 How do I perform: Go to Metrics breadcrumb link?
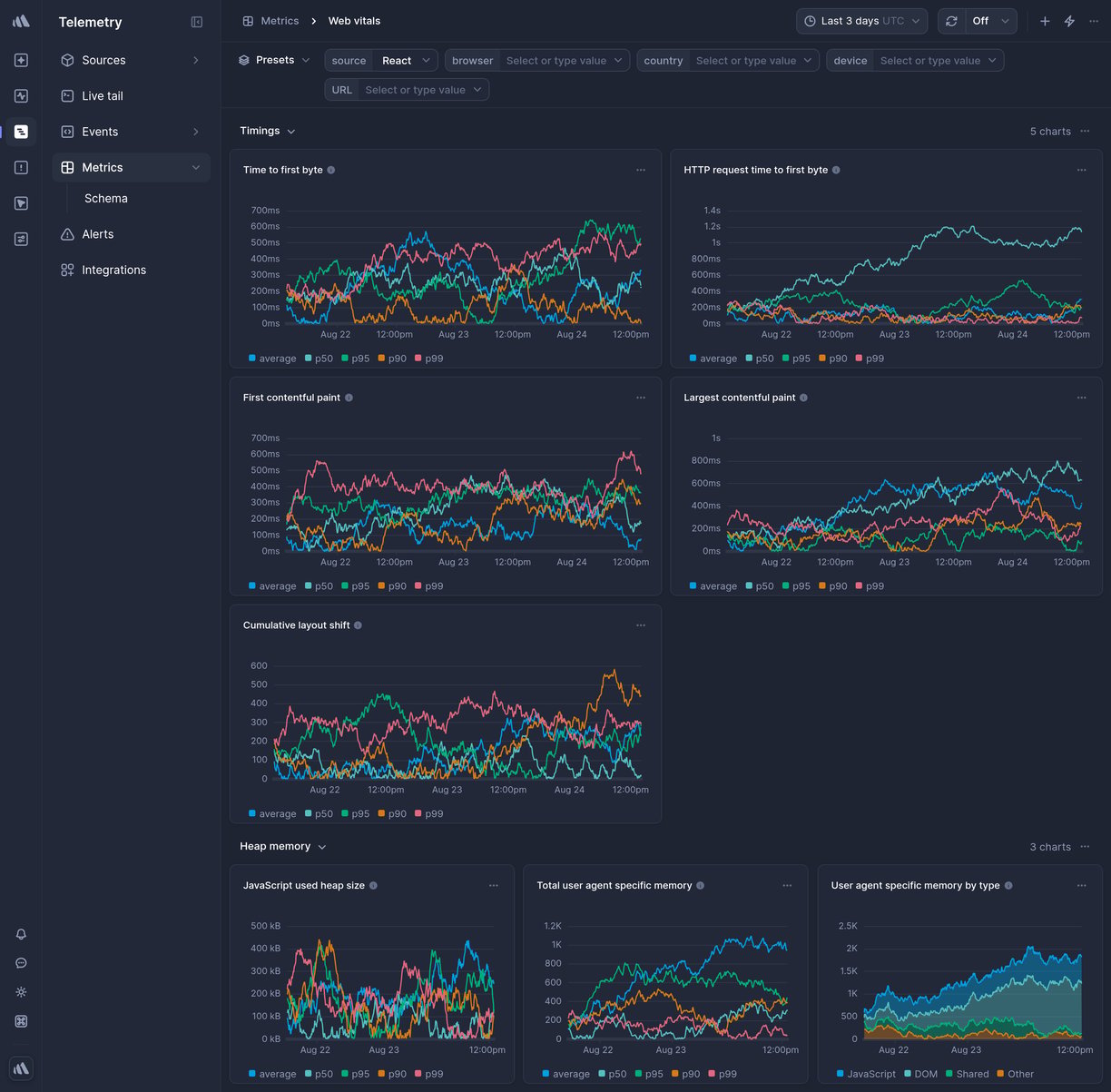click(x=280, y=21)
